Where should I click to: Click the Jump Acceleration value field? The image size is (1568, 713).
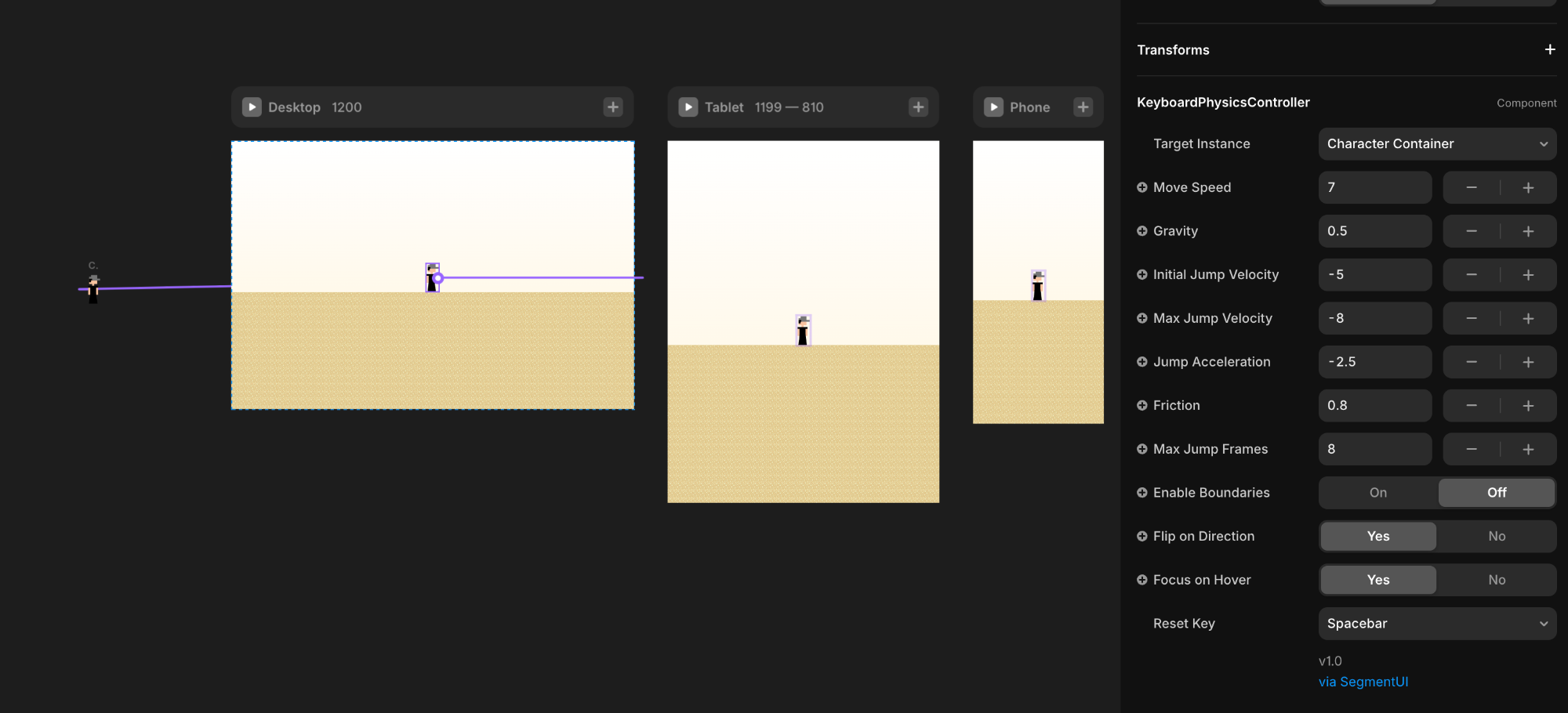1374,362
